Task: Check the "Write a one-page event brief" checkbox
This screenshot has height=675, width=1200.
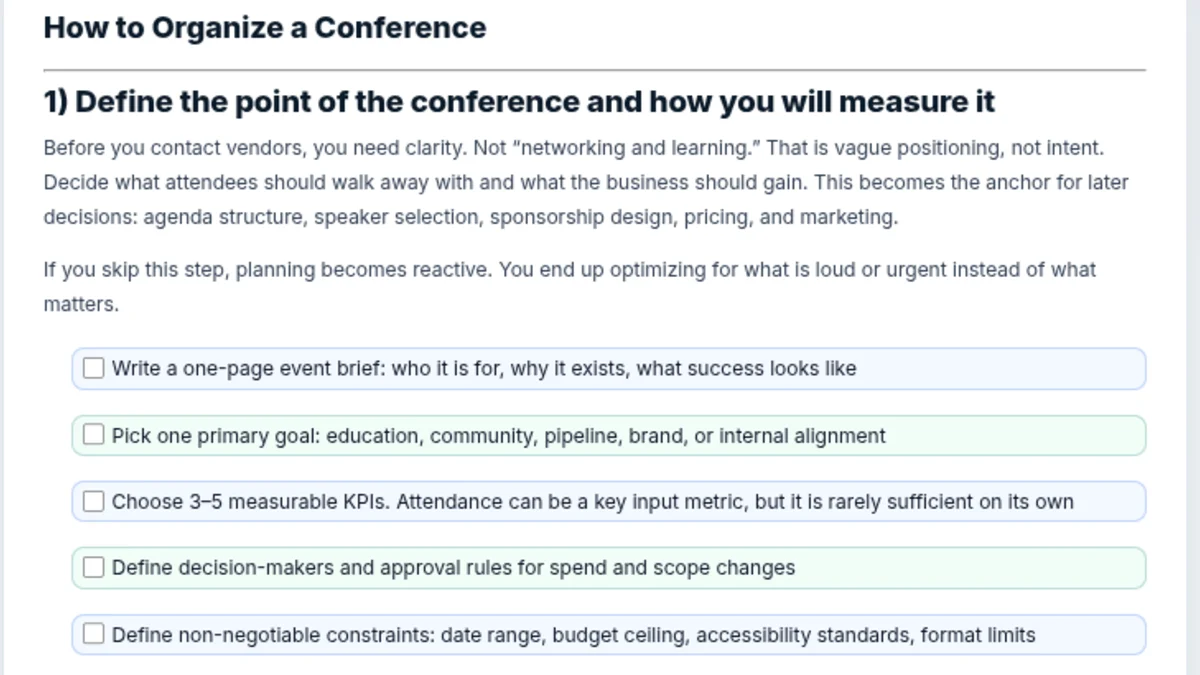Action: tap(93, 367)
